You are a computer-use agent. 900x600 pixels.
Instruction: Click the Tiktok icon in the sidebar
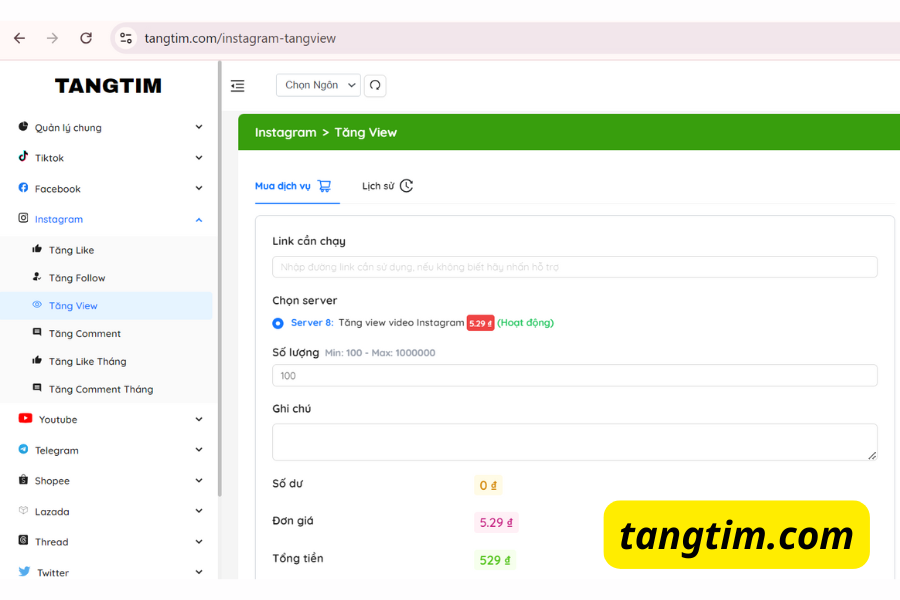(22, 157)
